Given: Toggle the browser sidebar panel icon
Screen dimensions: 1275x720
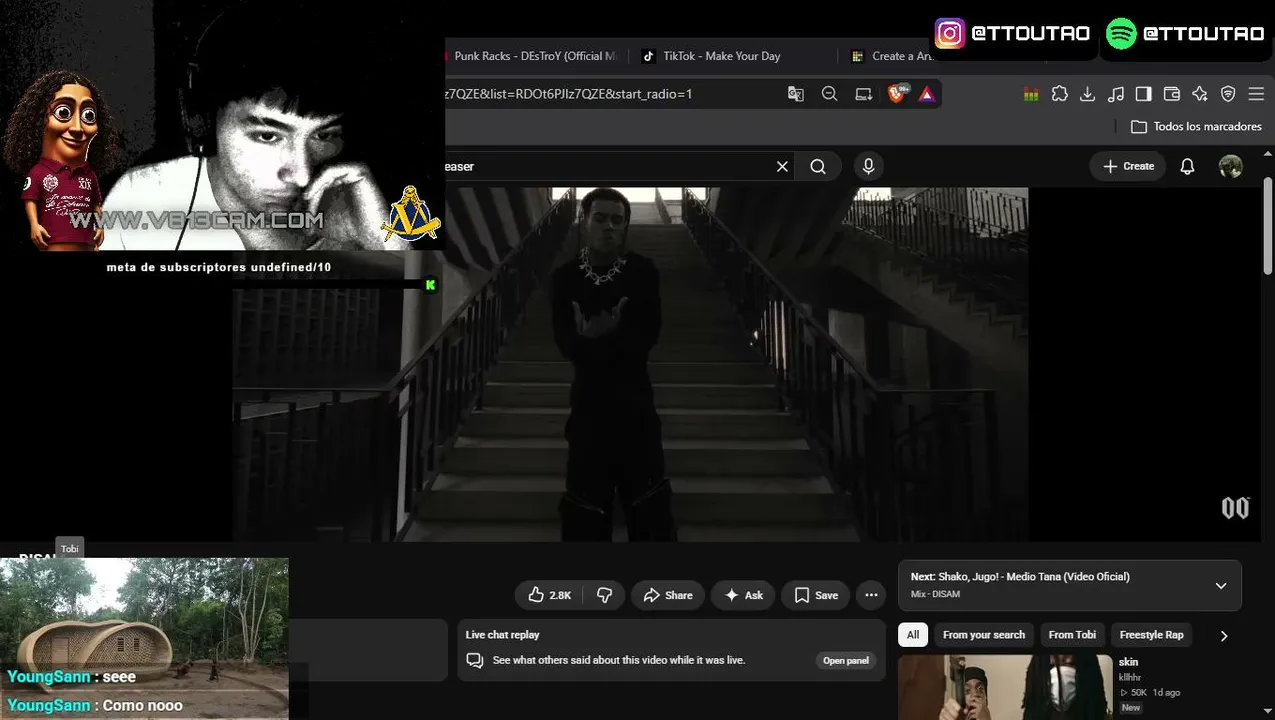Looking at the screenshot, I should (1144, 94).
